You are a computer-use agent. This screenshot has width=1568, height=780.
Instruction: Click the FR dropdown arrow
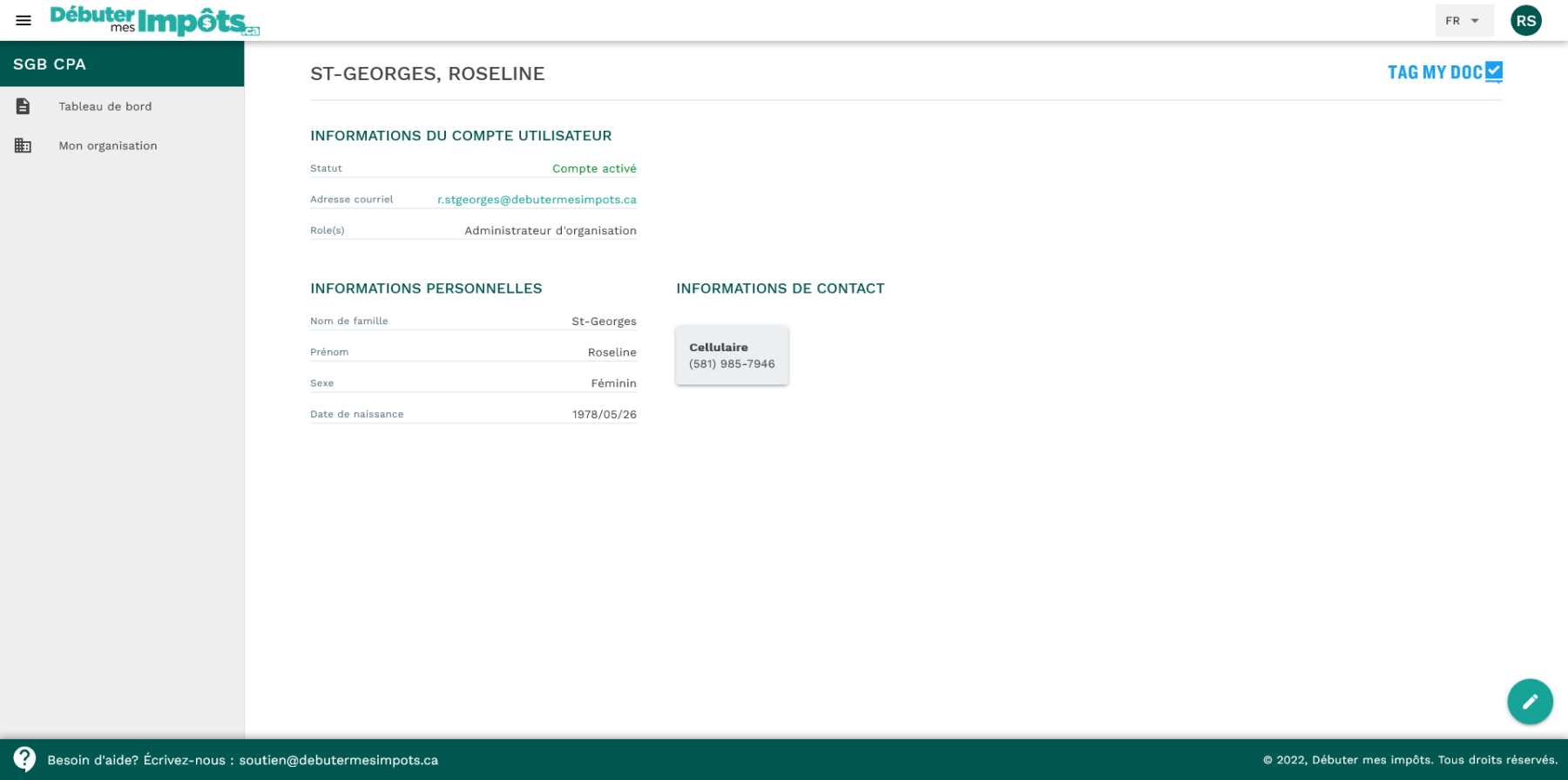coord(1475,21)
